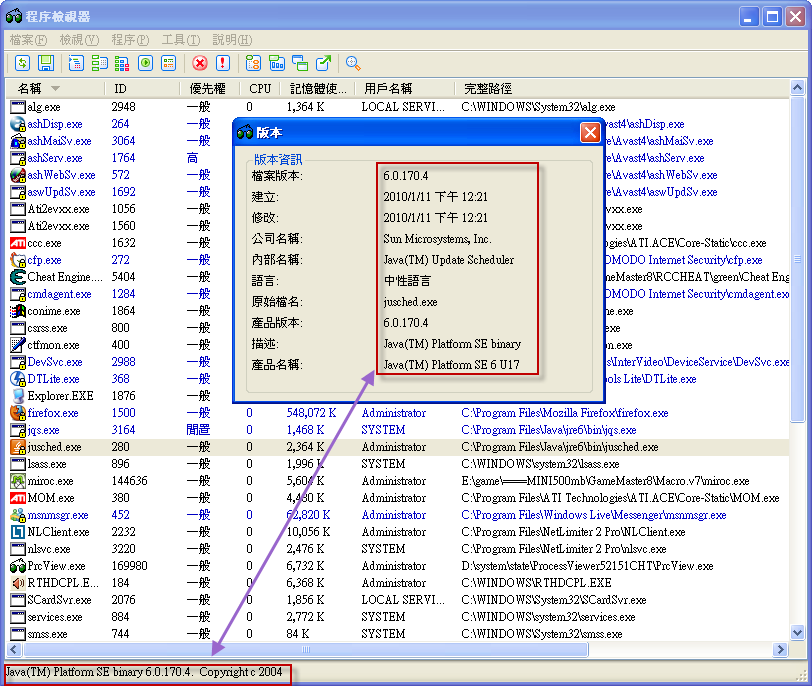Click the horizontal scrollbar right arrow
The image size is (812, 686).
(x=780, y=649)
